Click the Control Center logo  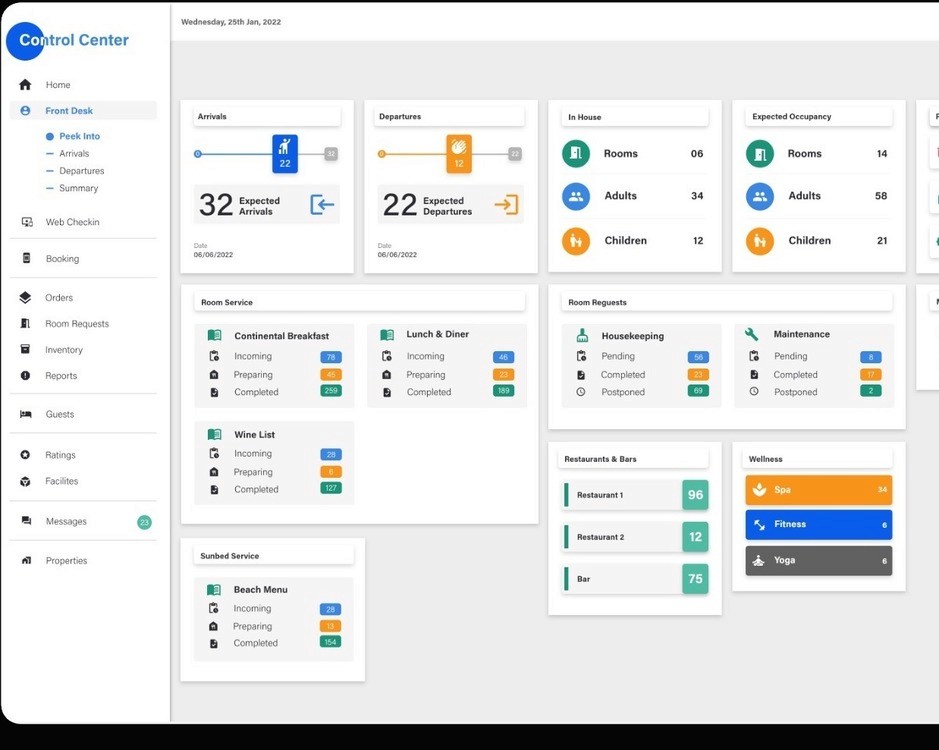(67, 40)
